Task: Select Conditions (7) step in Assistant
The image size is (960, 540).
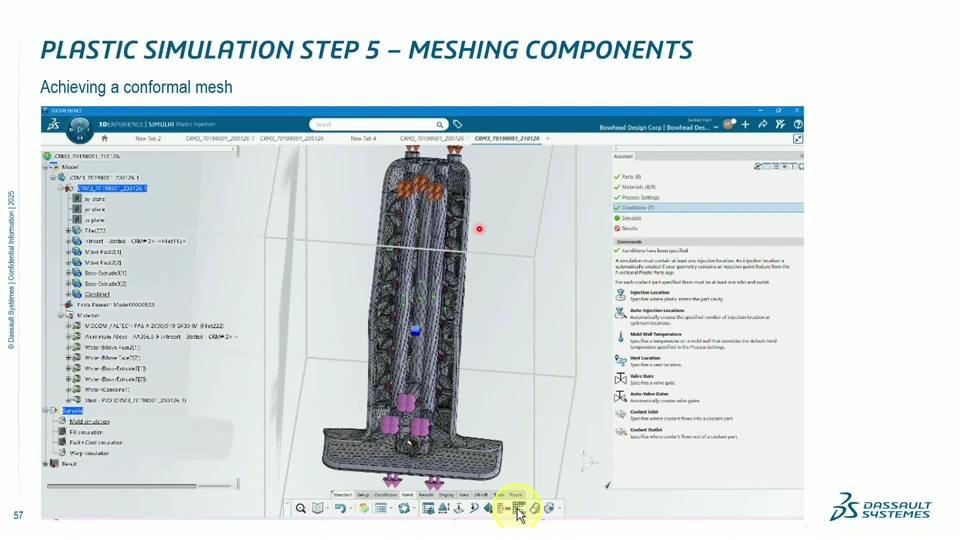Action: [x=708, y=208]
